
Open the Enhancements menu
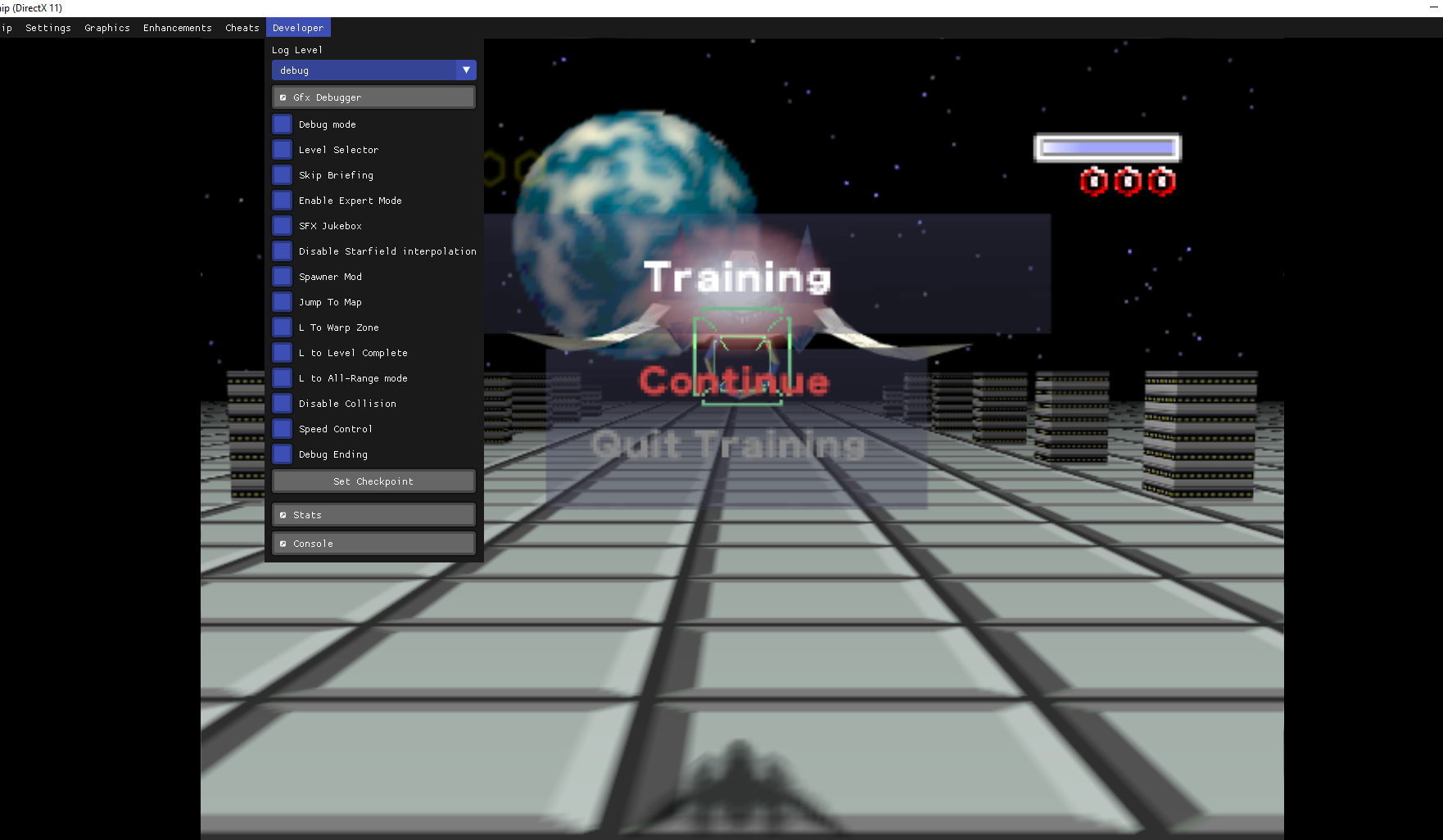click(x=178, y=28)
